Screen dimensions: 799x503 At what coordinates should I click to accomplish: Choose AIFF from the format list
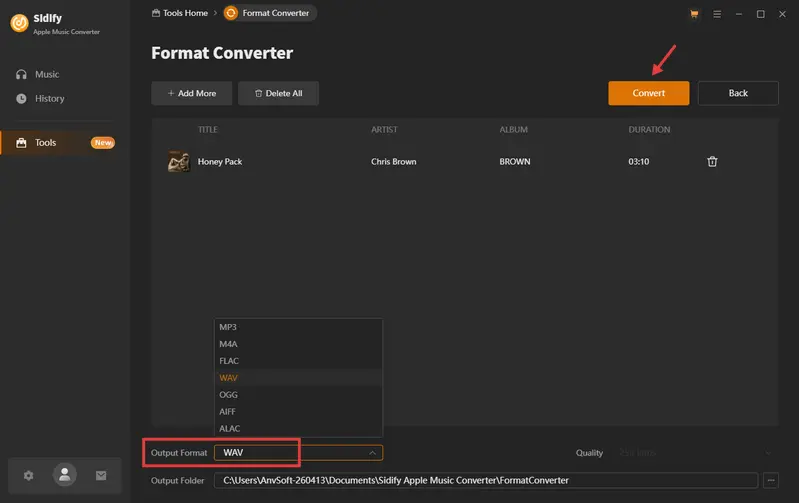(x=299, y=411)
